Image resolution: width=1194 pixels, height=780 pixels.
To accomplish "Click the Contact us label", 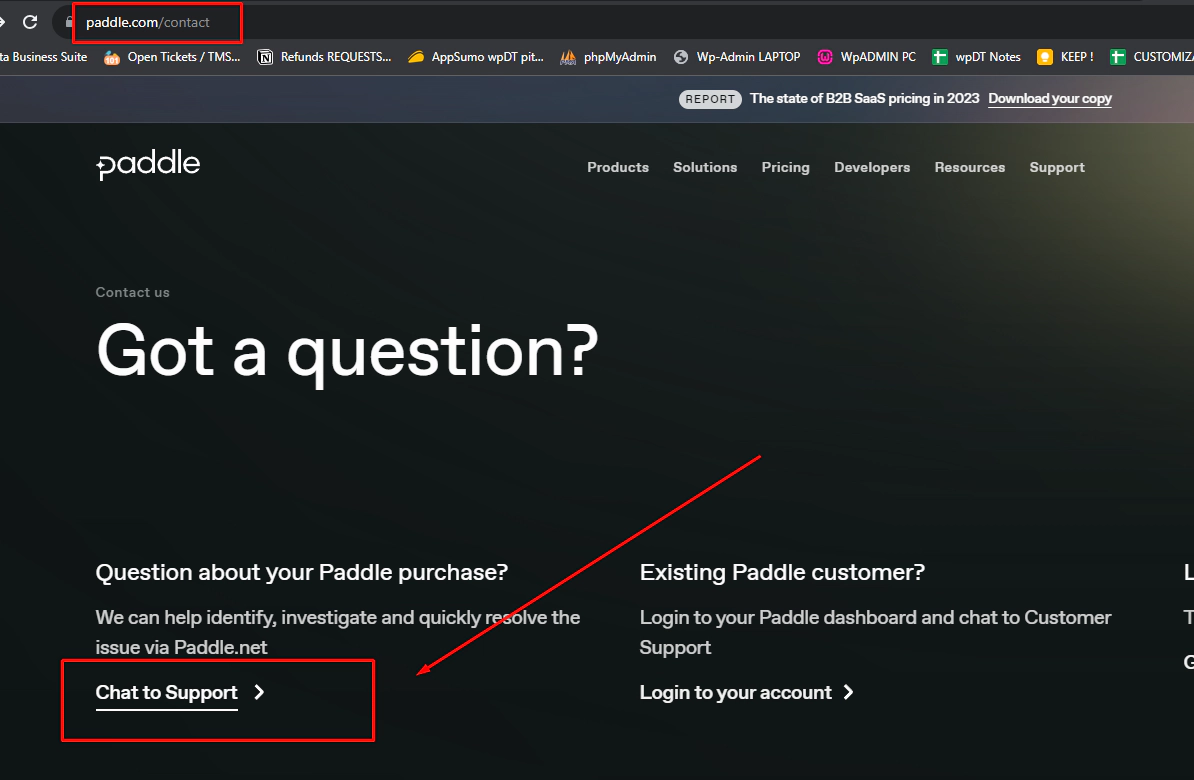I will coord(132,292).
